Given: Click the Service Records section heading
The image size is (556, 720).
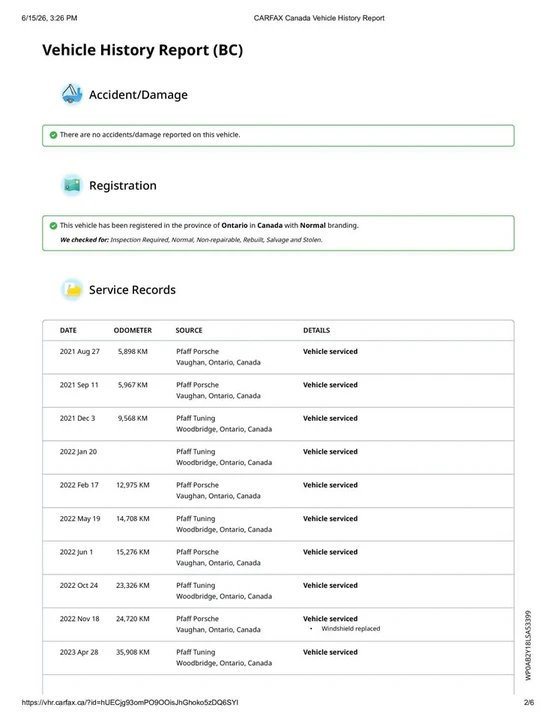Looking at the screenshot, I should coord(132,290).
